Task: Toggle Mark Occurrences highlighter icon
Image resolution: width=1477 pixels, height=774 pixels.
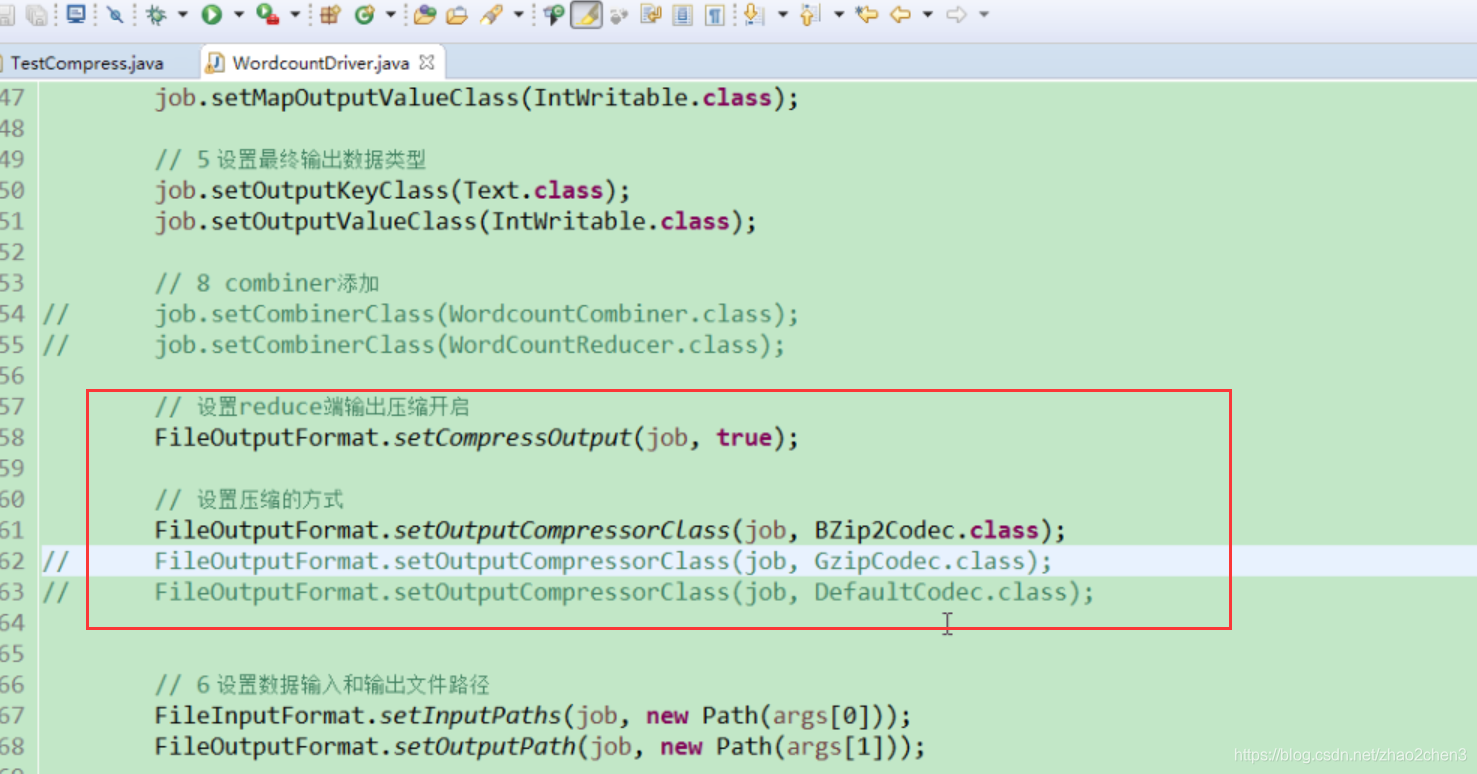Action: 587,15
